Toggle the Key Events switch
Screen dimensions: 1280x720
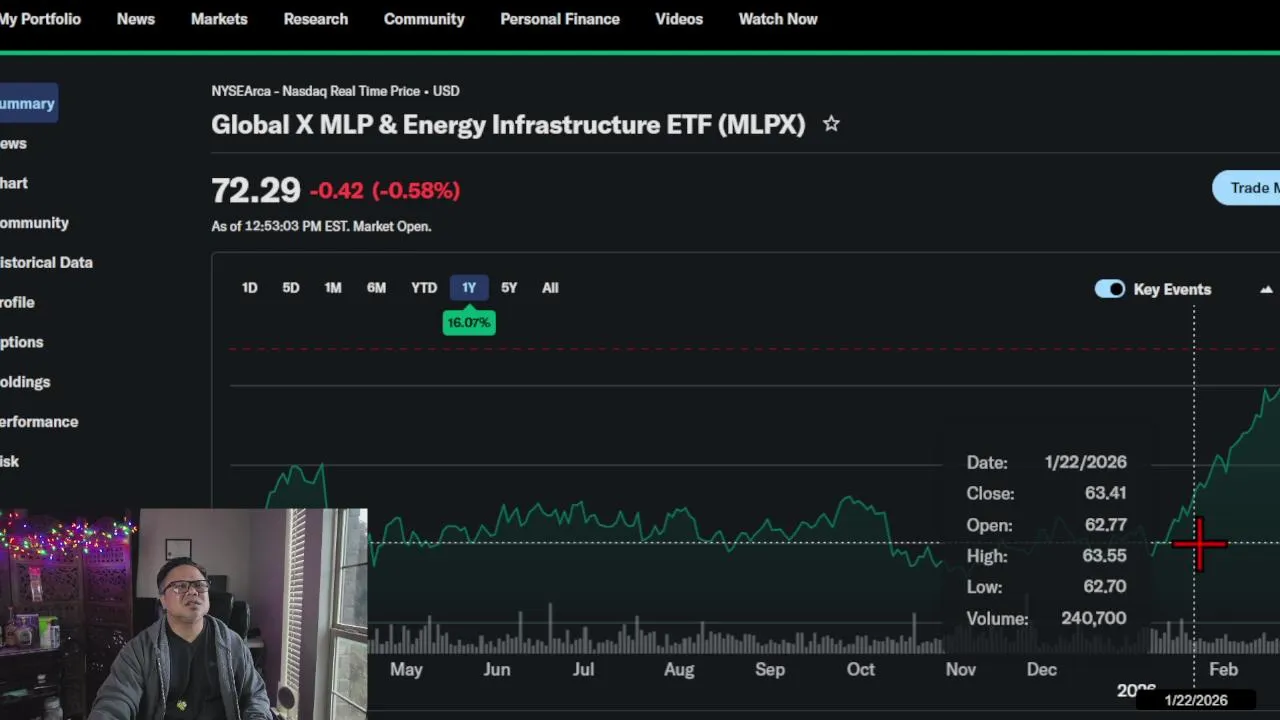point(1110,289)
